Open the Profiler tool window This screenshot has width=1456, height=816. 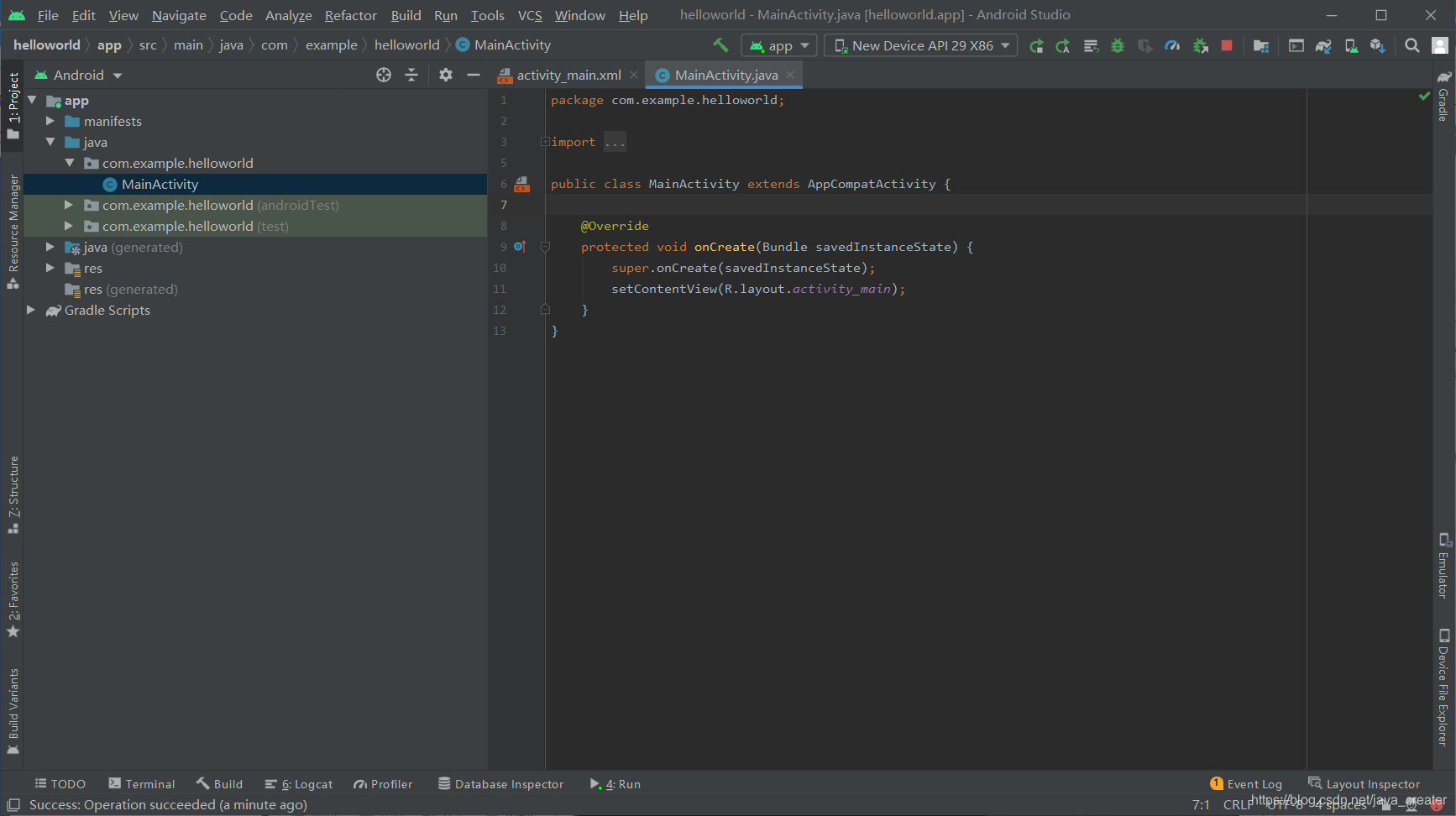(383, 784)
